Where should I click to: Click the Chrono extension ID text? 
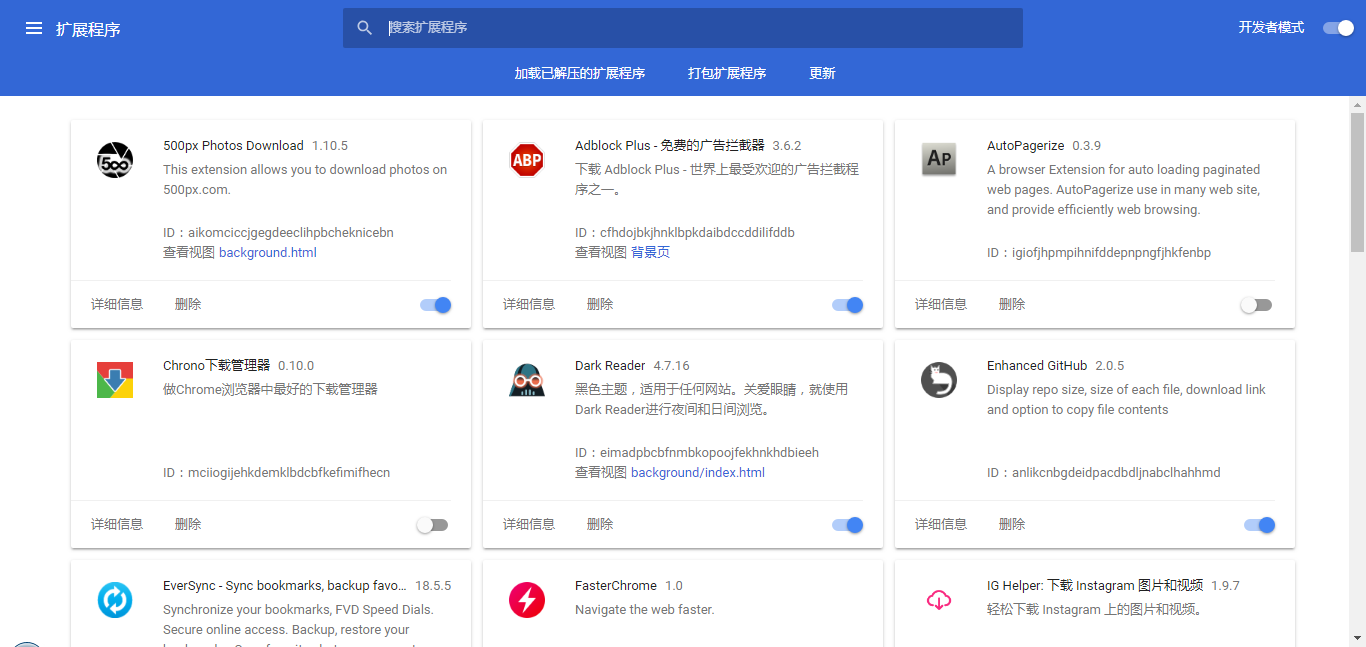point(276,473)
